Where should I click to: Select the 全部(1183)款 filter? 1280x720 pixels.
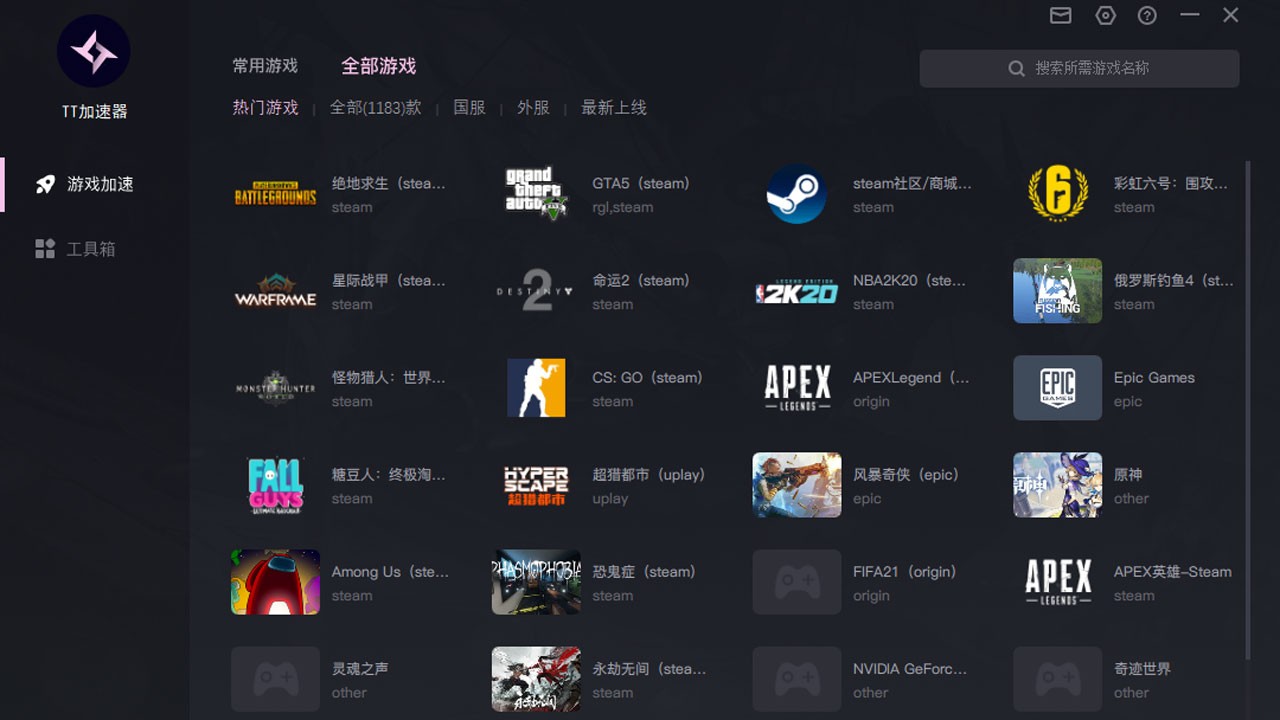point(376,107)
